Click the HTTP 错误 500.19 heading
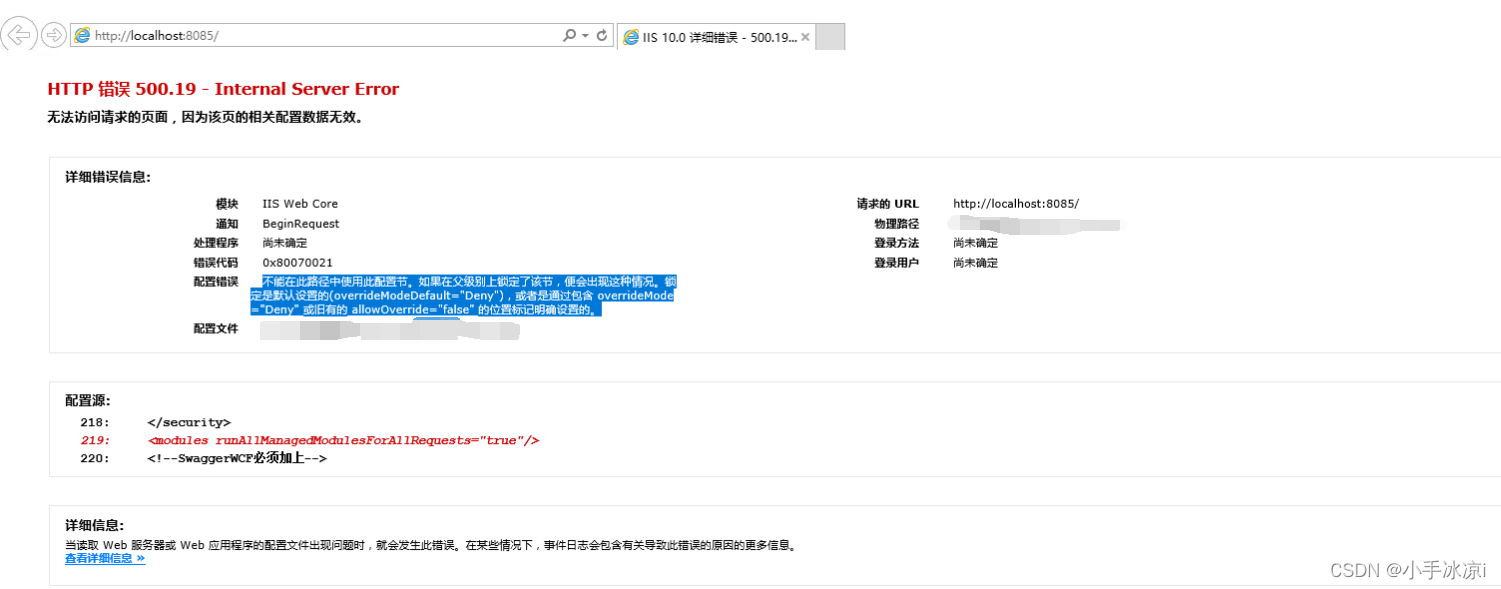 coord(223,89)
